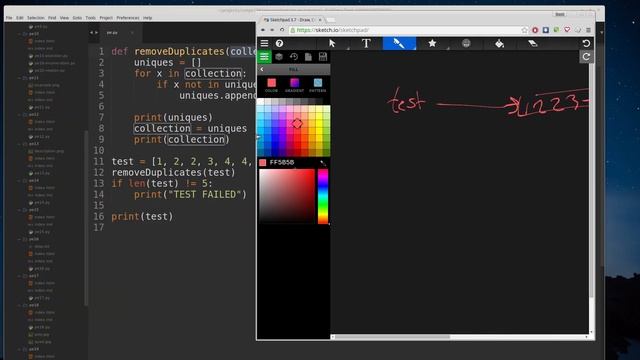
Task: Collapse the ex11 folder in sidebar
Action: point(20,78)
